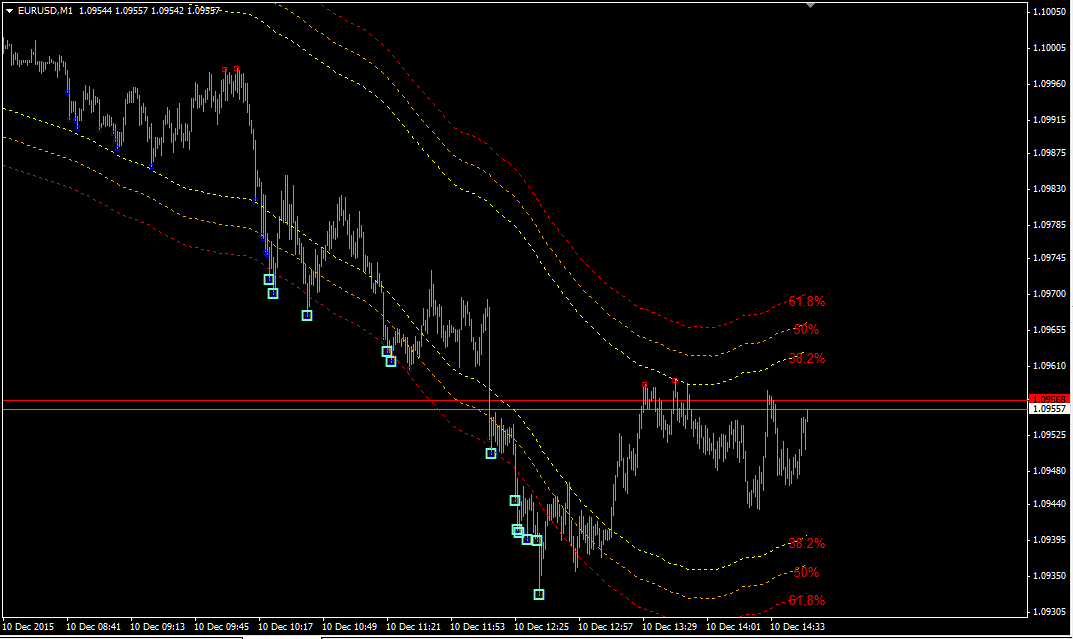Click the OHLC values 1.09544 1.09557 1.09542 1.09557
The height and width of the screenshot is (639, 1073).
point(149,11)
